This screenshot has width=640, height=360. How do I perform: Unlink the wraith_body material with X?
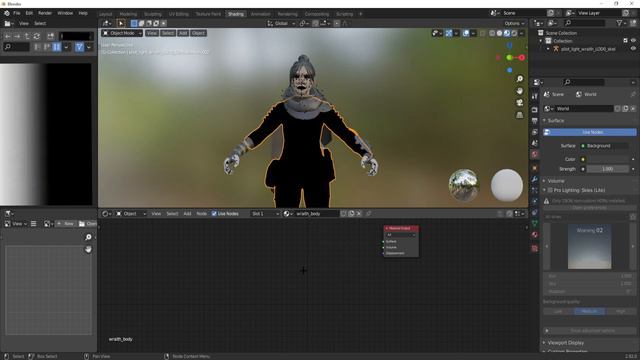[359, 213]
